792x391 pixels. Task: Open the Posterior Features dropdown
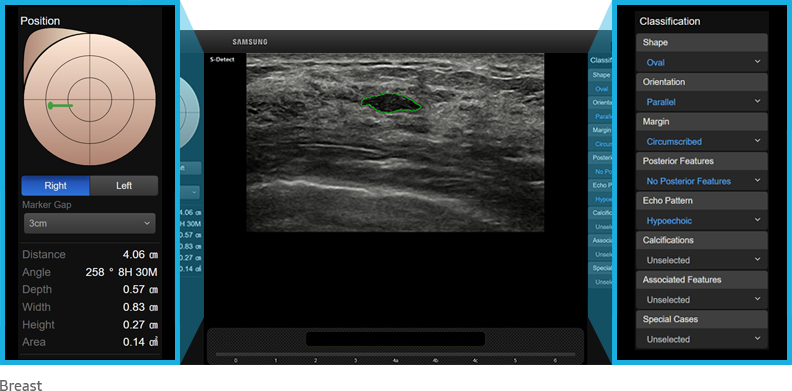click(x=702, y=181)
